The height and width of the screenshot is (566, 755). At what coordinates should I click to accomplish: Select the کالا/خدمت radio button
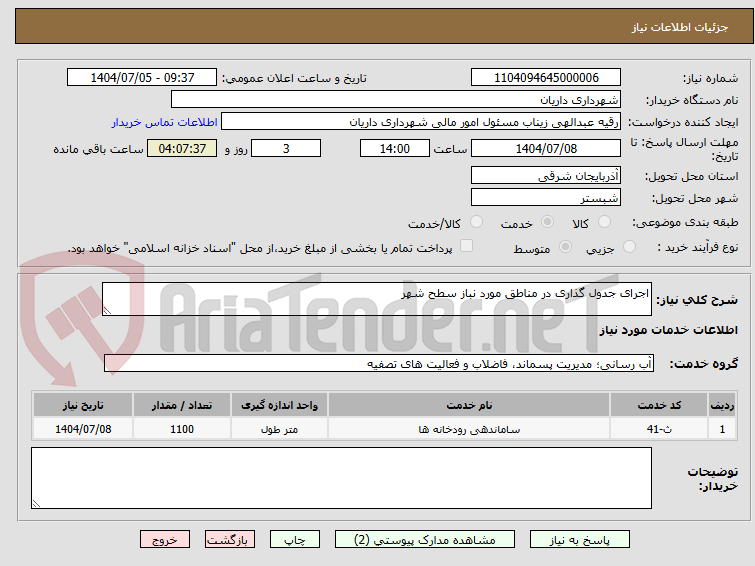476,222
